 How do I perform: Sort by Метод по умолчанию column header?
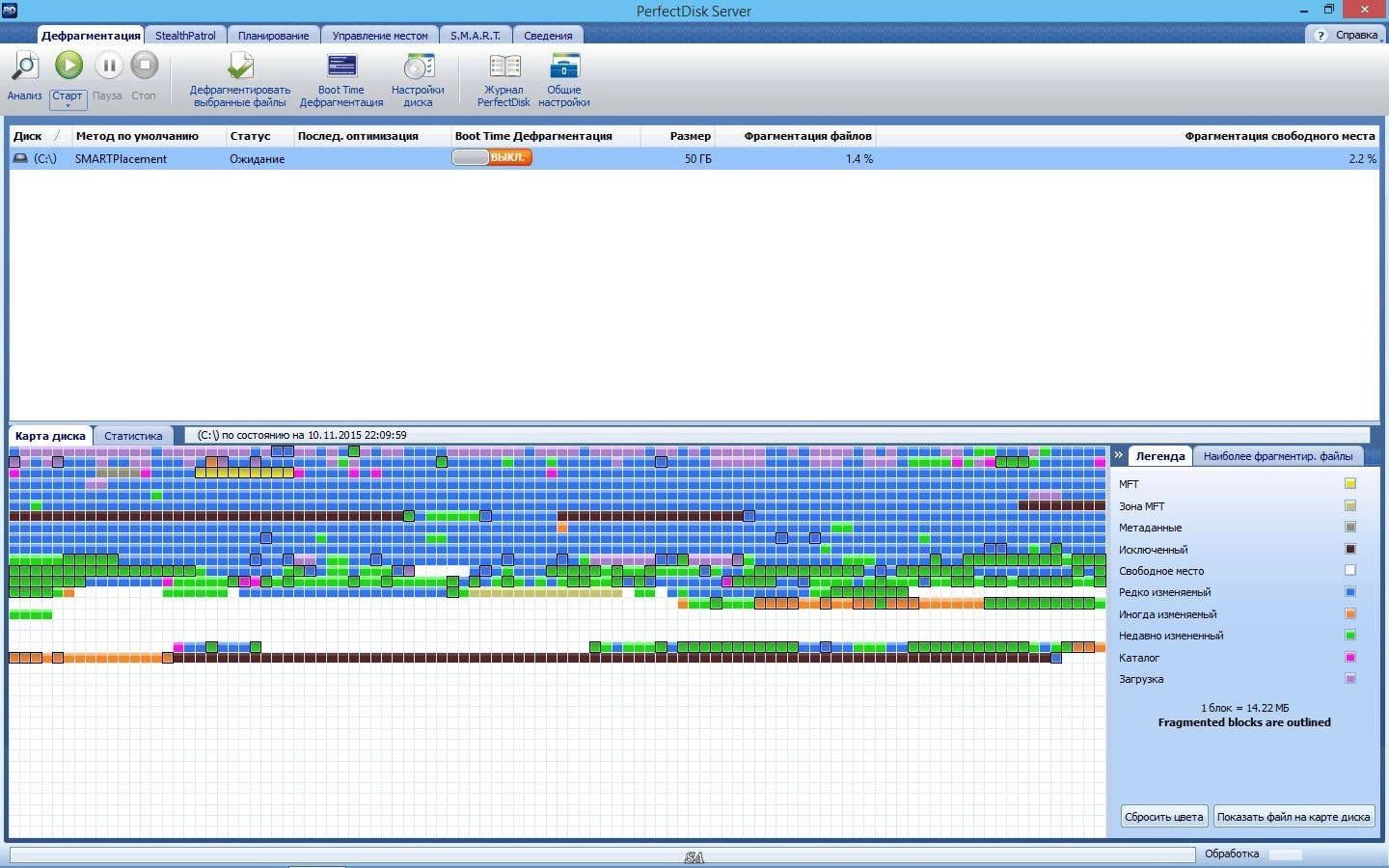pyautogui.click(x=149, y=136)
